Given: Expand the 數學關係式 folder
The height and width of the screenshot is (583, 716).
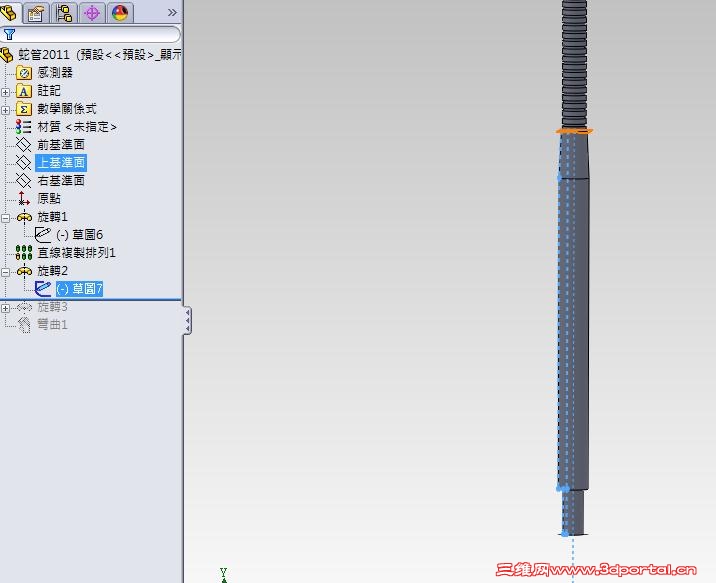Looking at the screenshot, I should [x=5, y=110].
